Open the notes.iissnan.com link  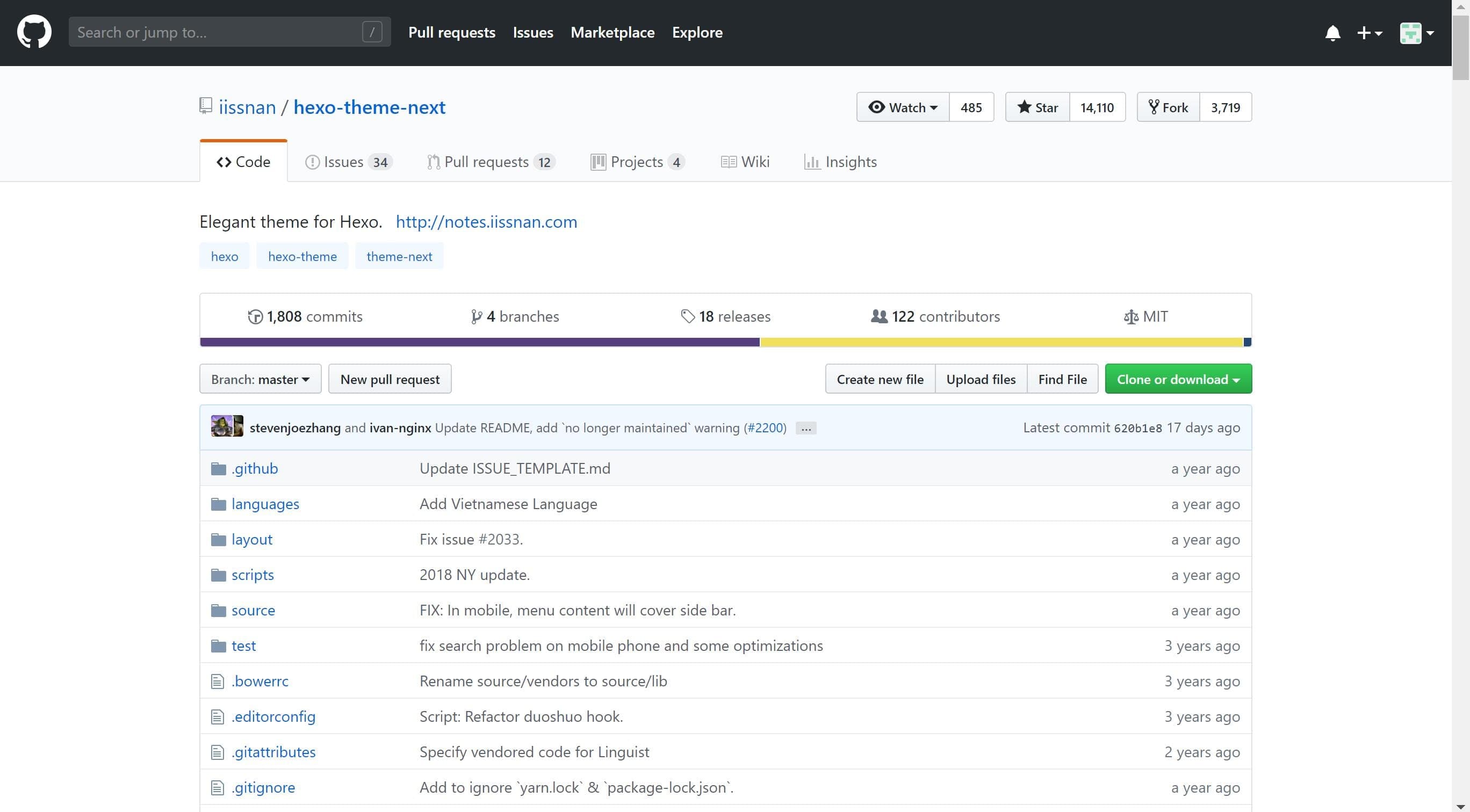486,222
